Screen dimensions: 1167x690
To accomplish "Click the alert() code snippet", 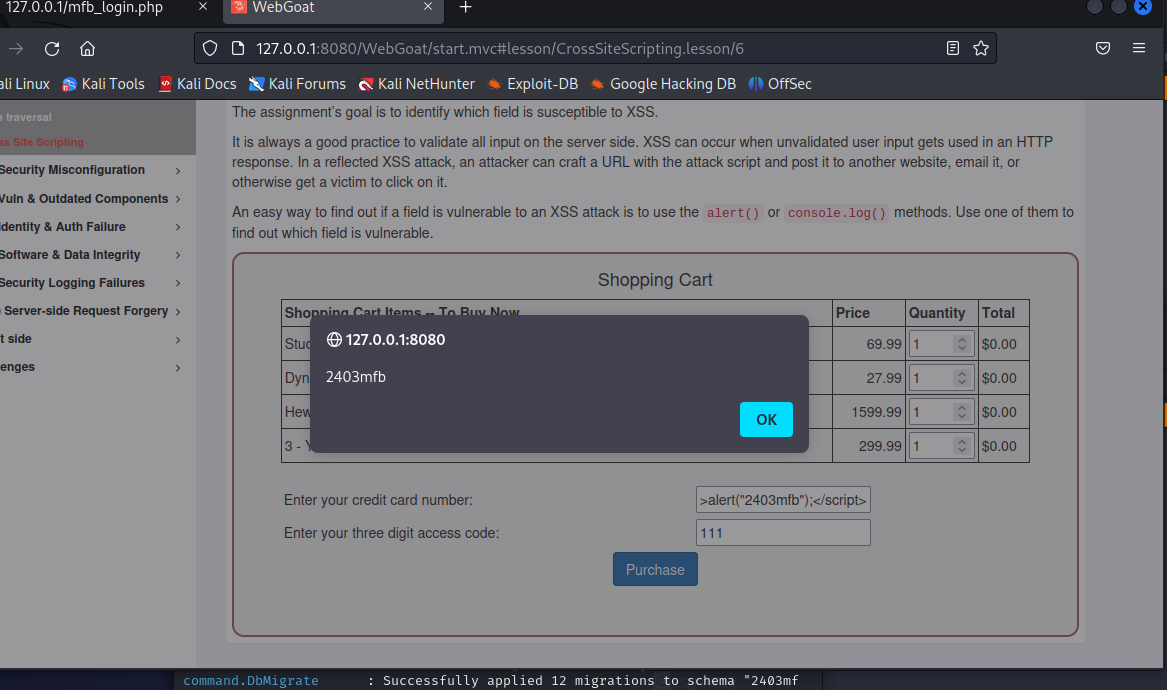I will click(733, 213).
